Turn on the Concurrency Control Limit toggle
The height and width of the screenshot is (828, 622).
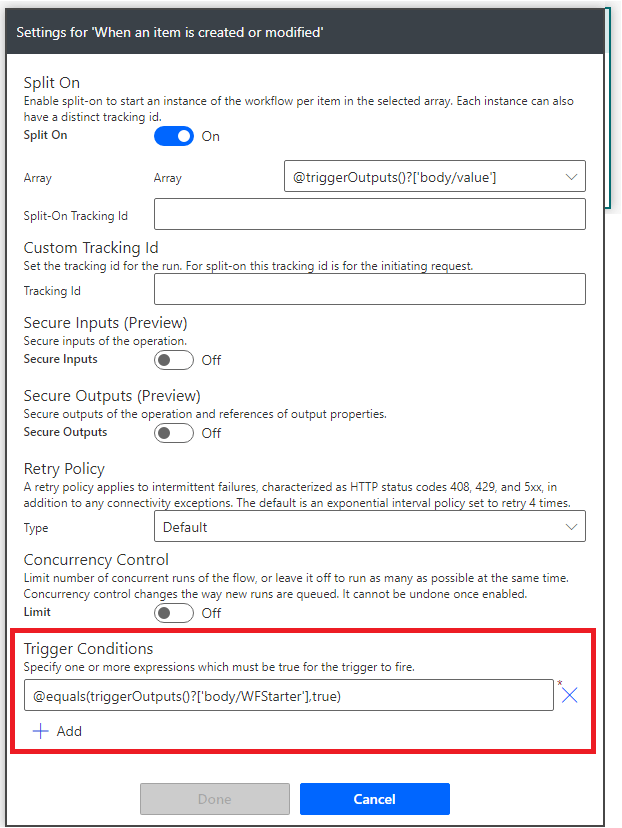pyautogui.click(x=174, y=613)
